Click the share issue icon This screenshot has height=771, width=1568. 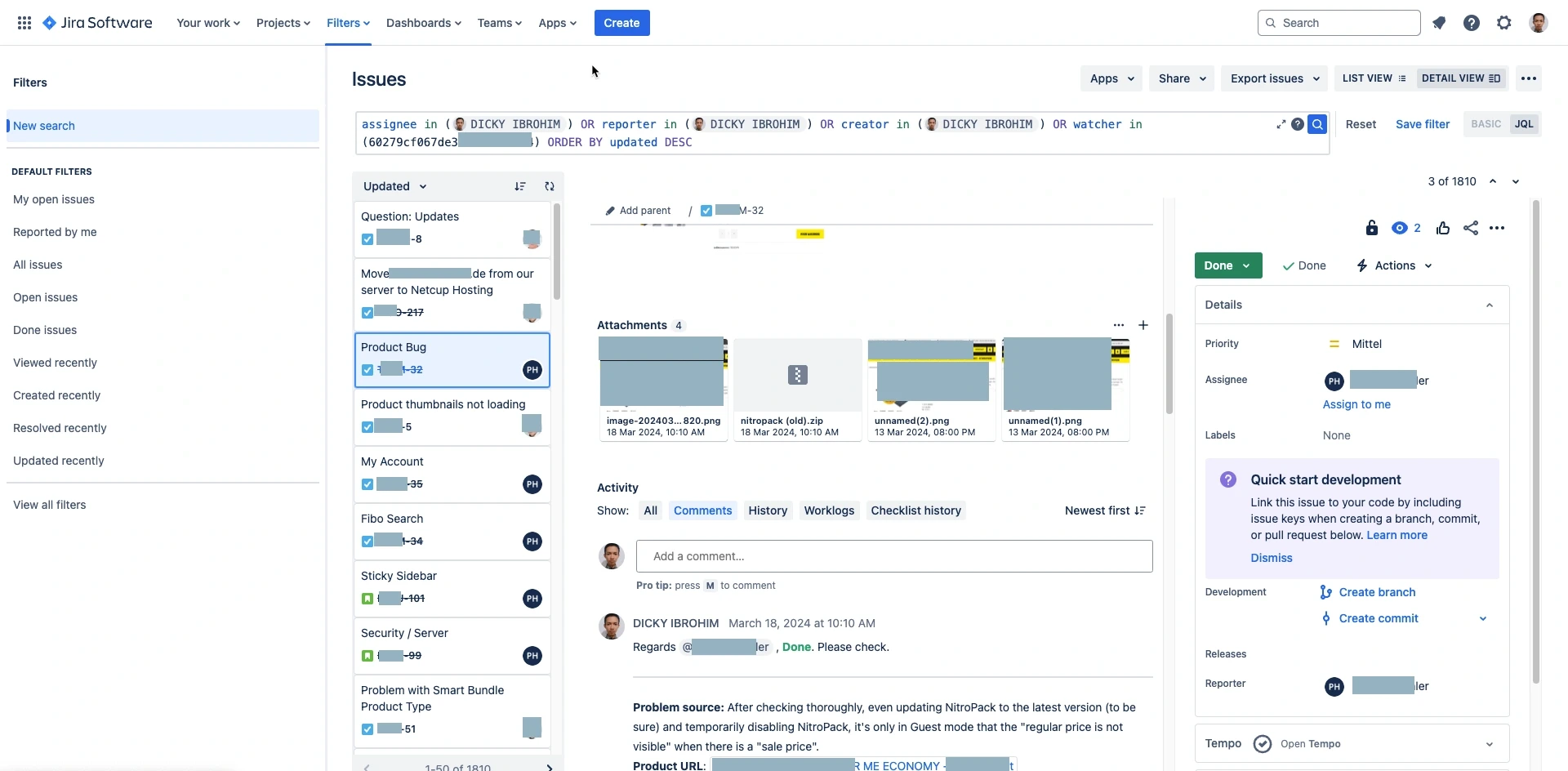pos(1471,228)
